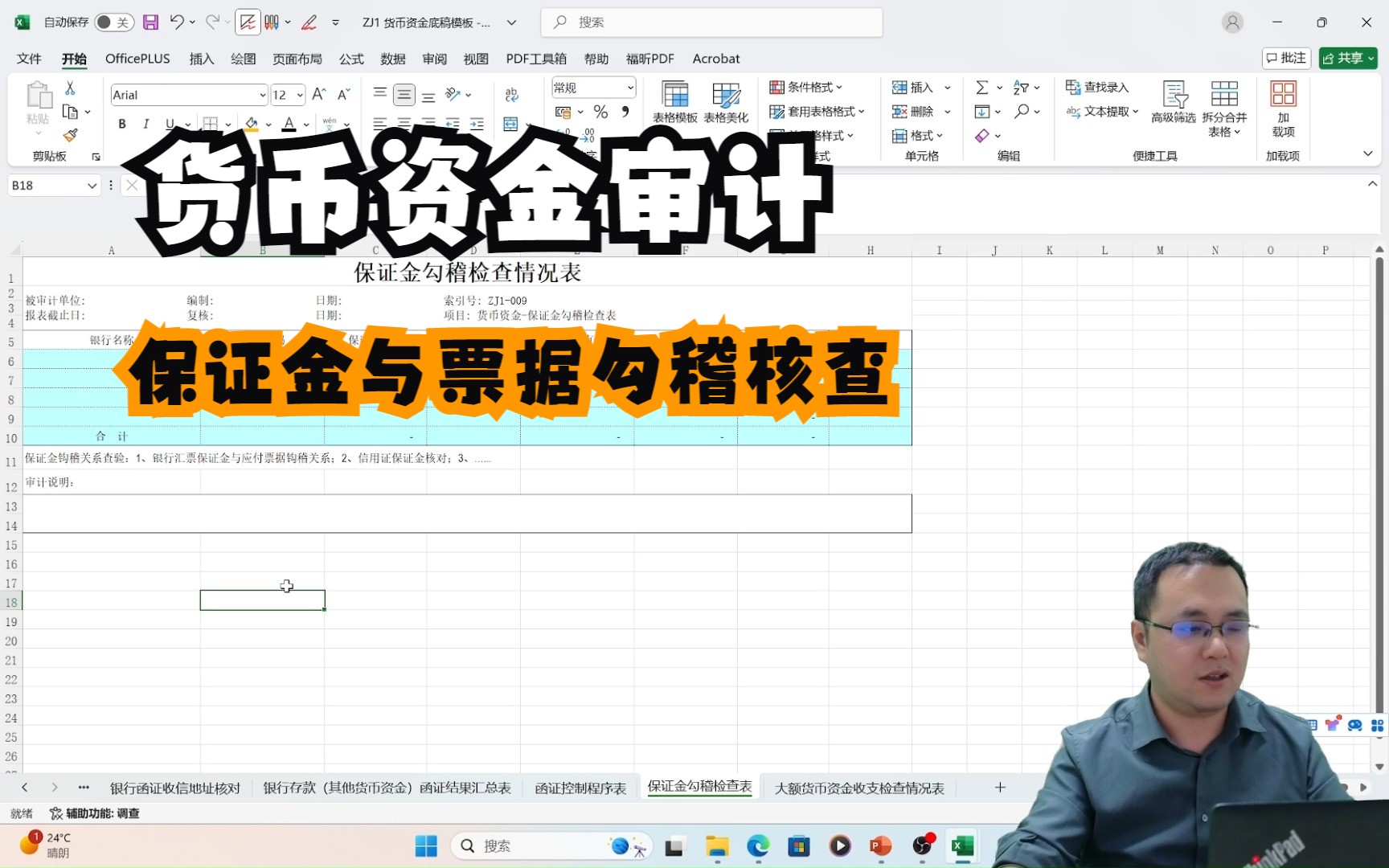Click the font color A swatch

289,124
